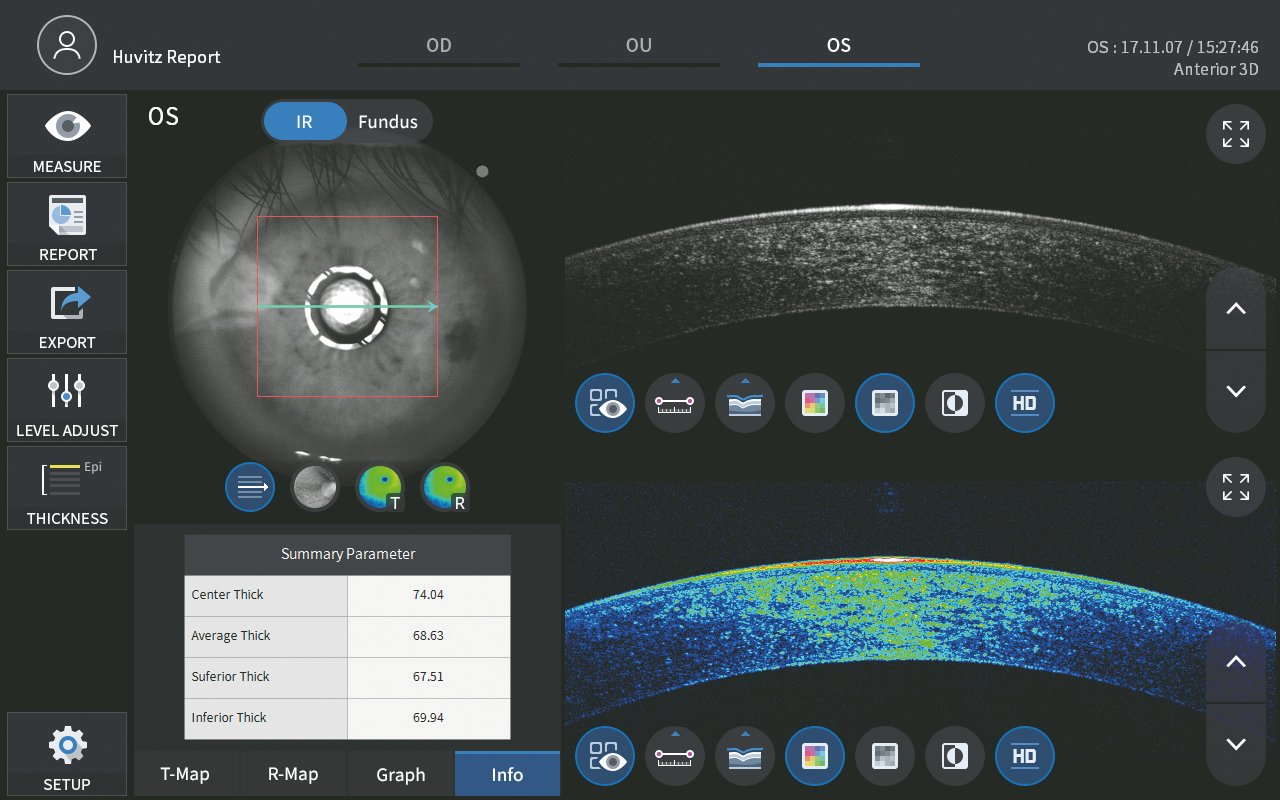
Task: Open SETUP gear settings
Action: (x=67, y=755)
